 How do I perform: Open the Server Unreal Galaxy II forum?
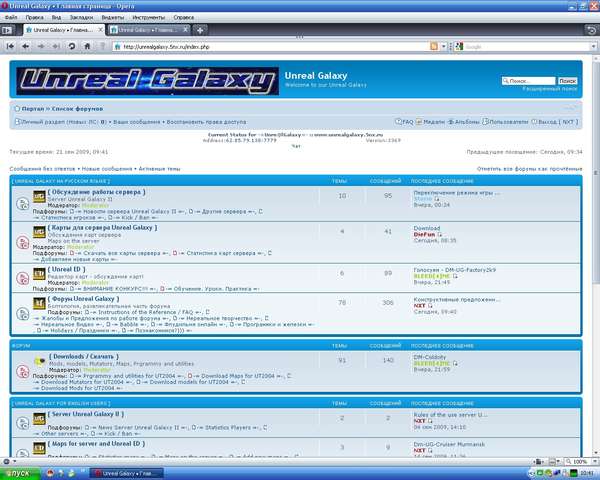[86, 414]
